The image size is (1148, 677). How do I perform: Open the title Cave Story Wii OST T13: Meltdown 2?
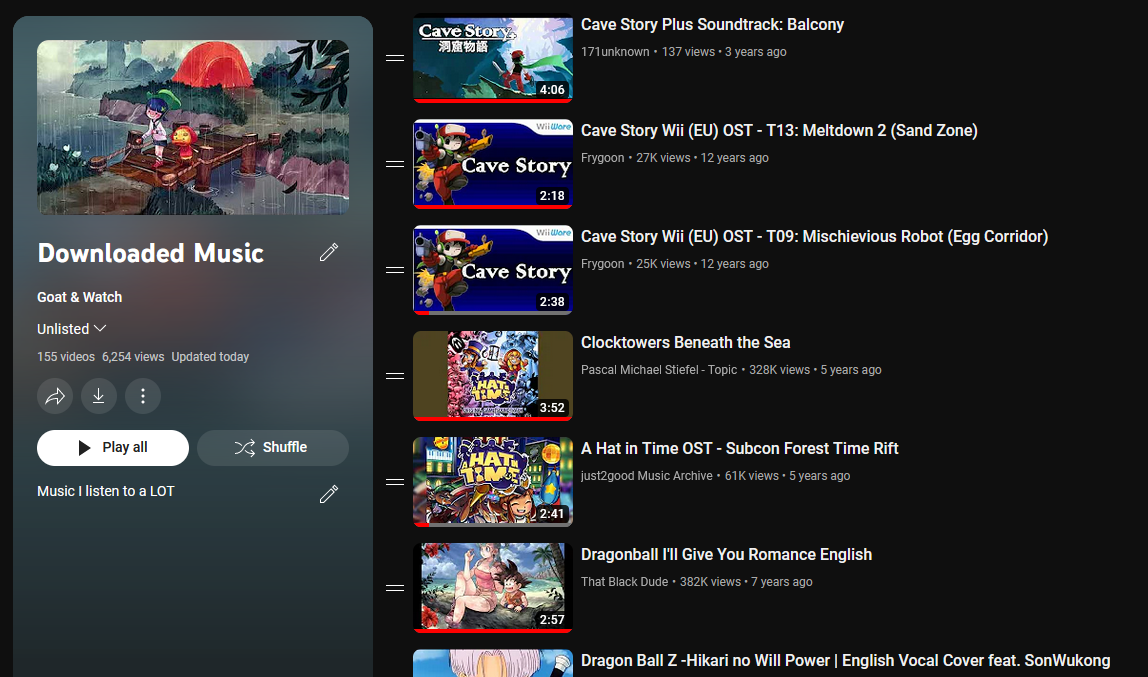[x=779, y=131]
